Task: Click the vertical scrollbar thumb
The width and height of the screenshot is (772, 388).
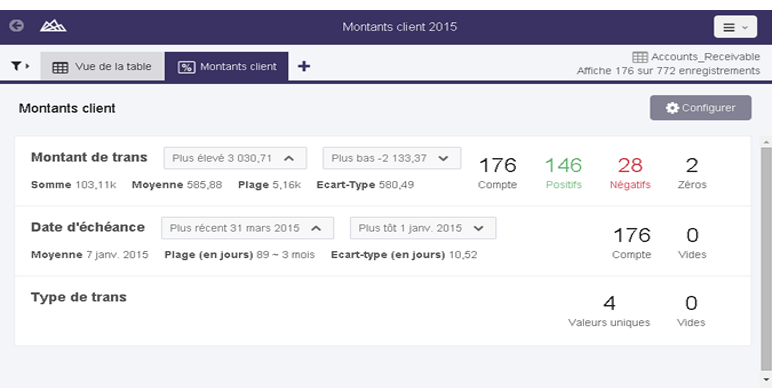Action: click(x=766, y=259)
